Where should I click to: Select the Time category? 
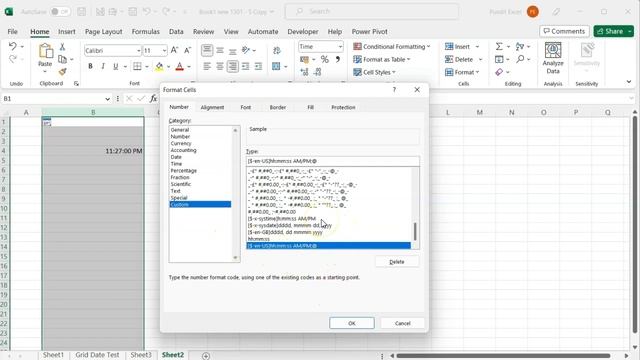click(176, 164)
